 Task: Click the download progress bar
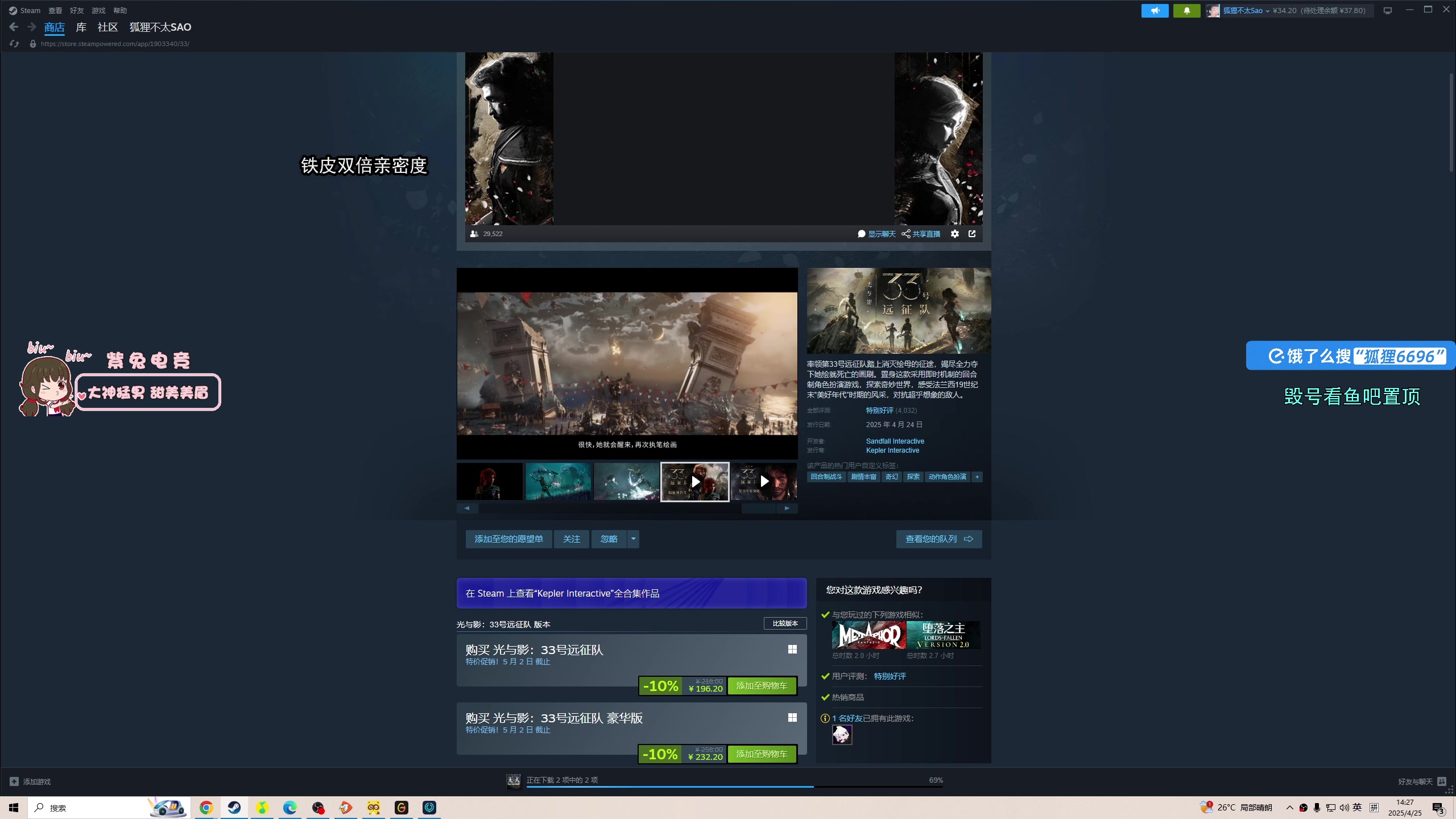tap(735, 787)
